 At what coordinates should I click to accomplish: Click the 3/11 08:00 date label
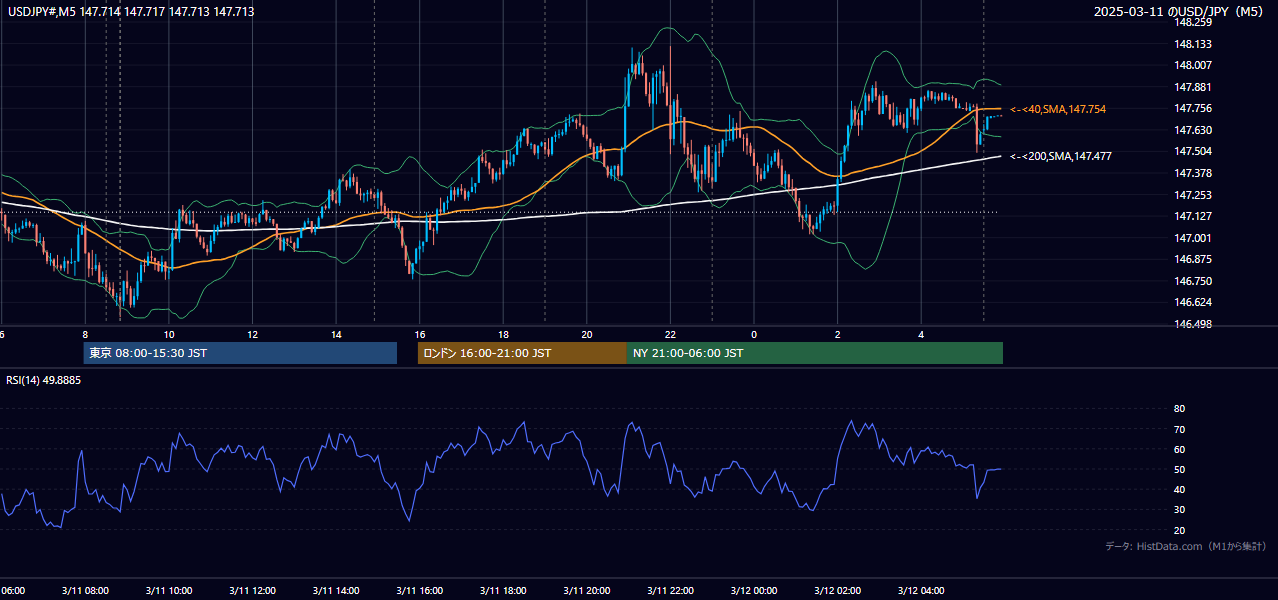coord(85,591)
